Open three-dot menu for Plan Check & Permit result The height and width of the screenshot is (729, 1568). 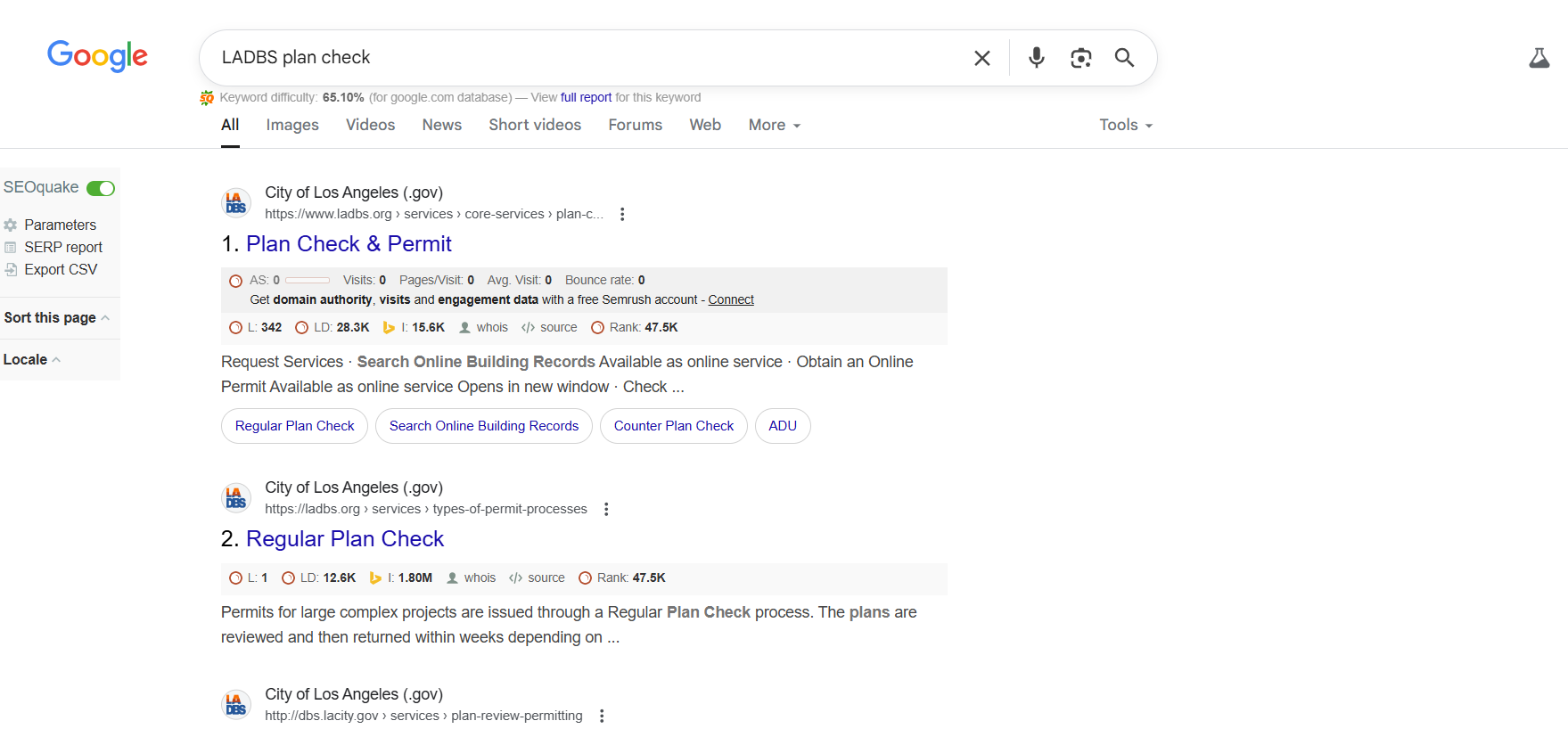tap(622, 214)
